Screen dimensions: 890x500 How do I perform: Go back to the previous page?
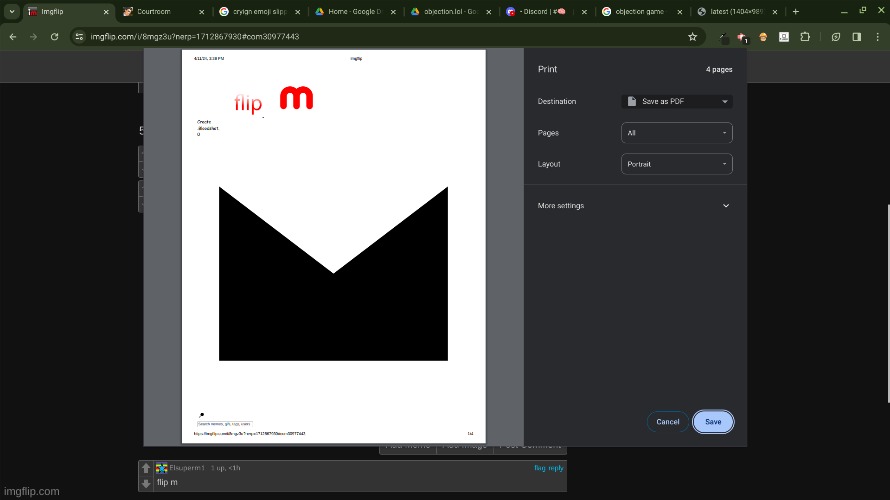pyautogui.click(x=12, y=37)
